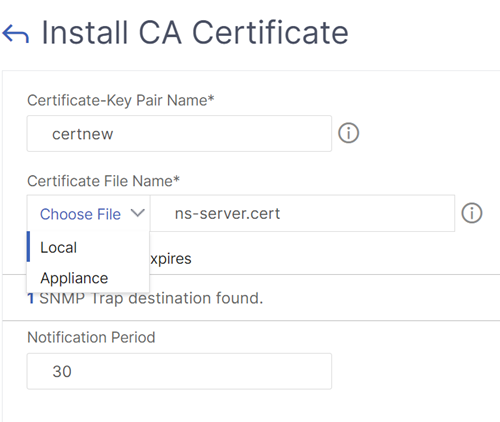Click the ns-server.cert file name field
500x422 pixels.
click(x=302, y=213)
